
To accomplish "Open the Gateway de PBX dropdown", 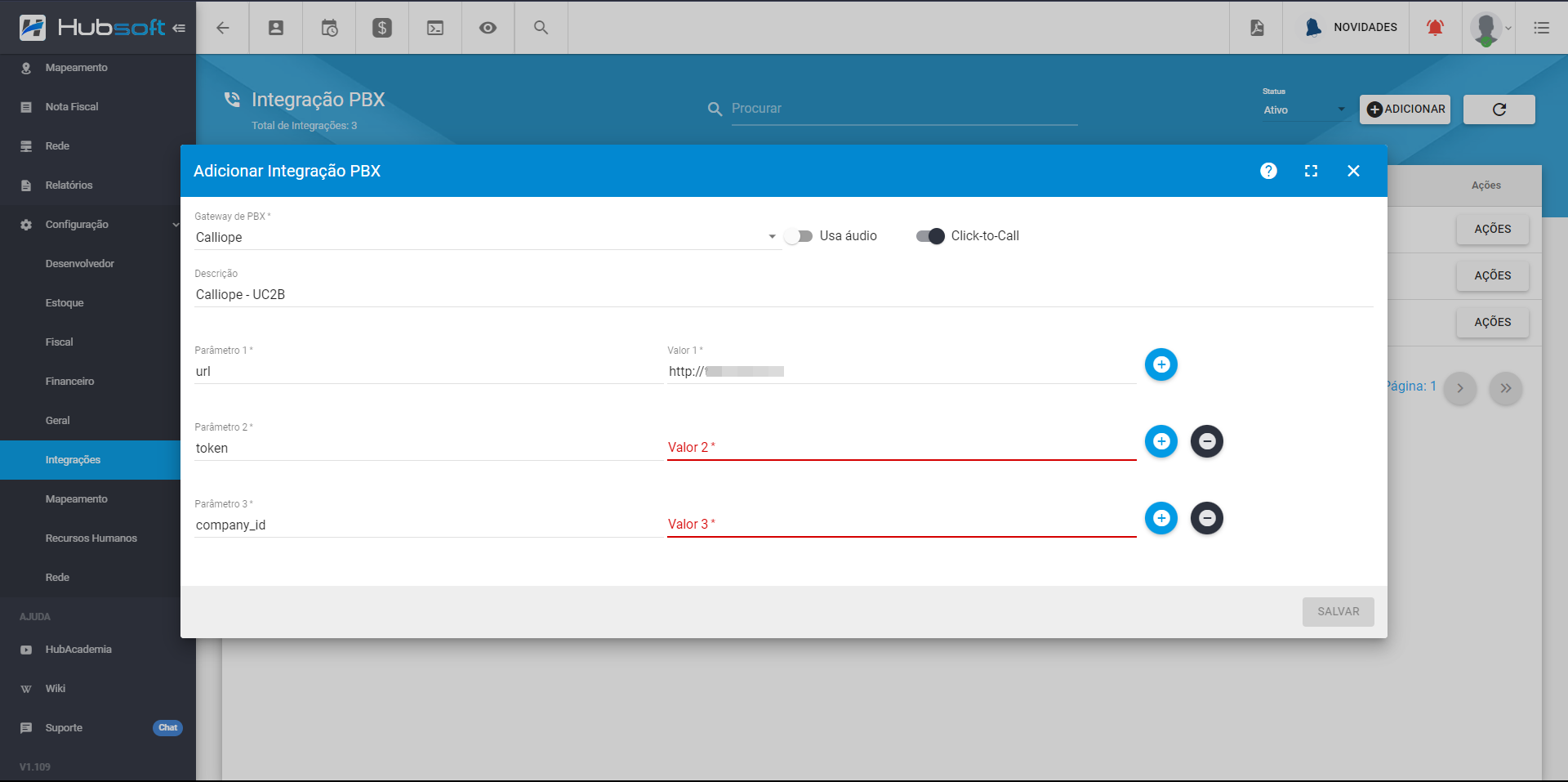I will [x=487, y=237].
